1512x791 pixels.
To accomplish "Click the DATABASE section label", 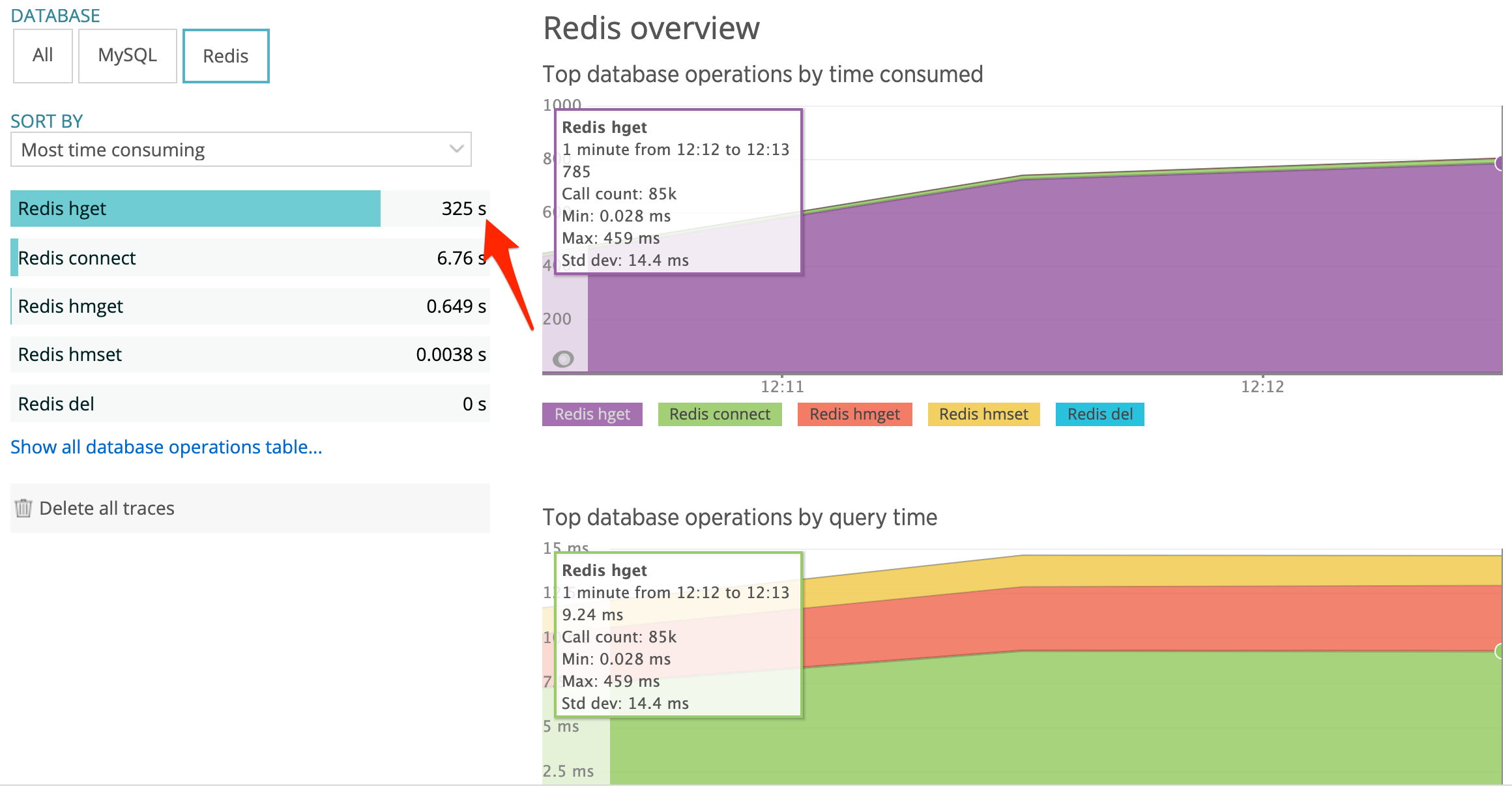I will click(x=55, y=16).
